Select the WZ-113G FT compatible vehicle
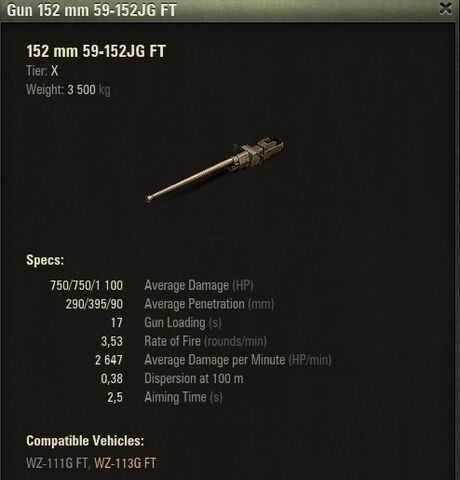The height and width of the screenshot is (480, 460). coord(125,463)
